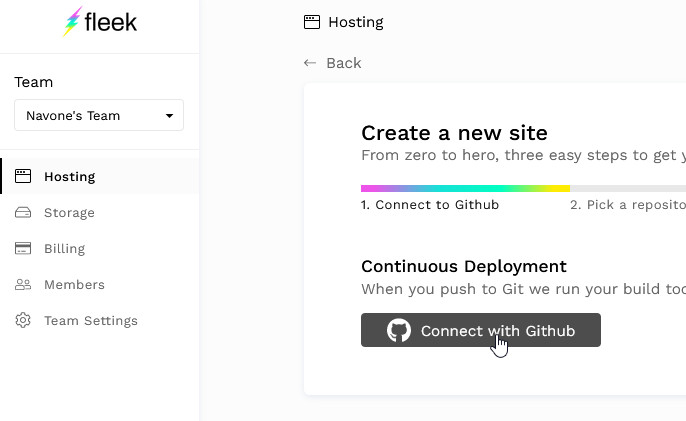Click the Storage drive icon
Image resolution: width=686 pixels, height=421 pixels.
point(23,213)
